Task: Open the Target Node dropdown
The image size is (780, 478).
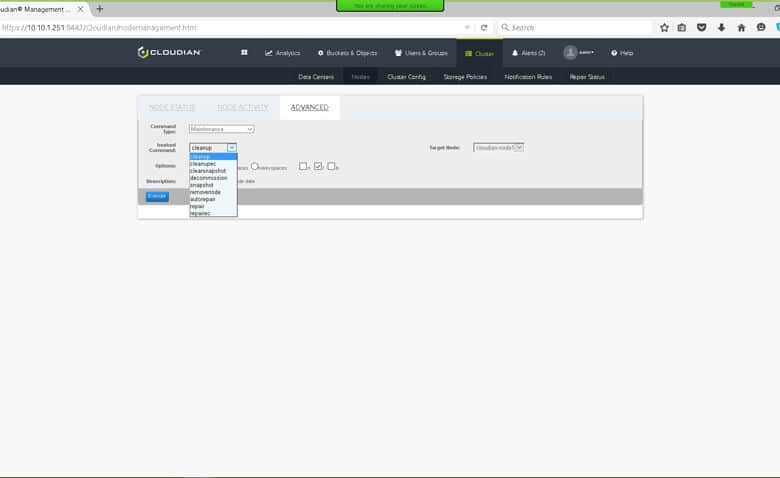Action: [x=498, y=148]
